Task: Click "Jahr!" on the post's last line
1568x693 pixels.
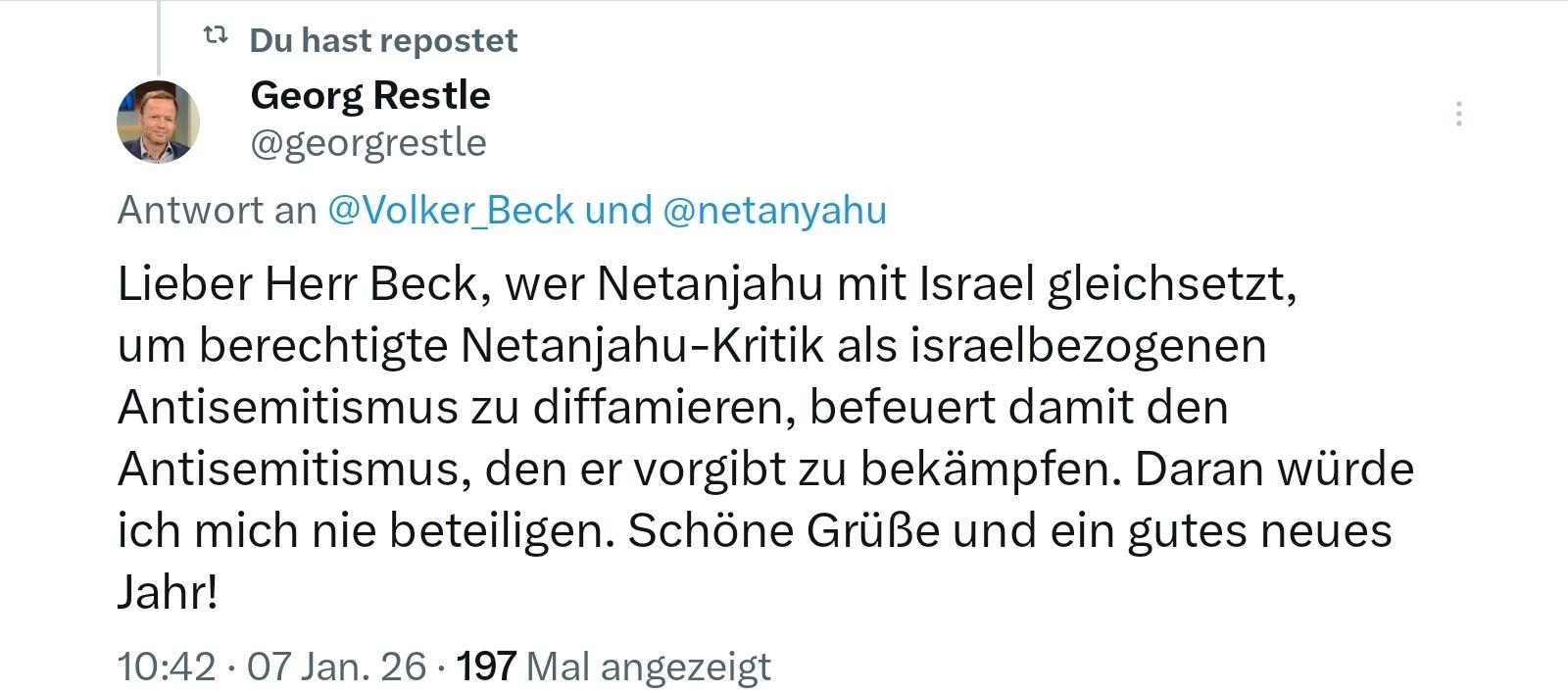Action: click(x=167, y=592)
